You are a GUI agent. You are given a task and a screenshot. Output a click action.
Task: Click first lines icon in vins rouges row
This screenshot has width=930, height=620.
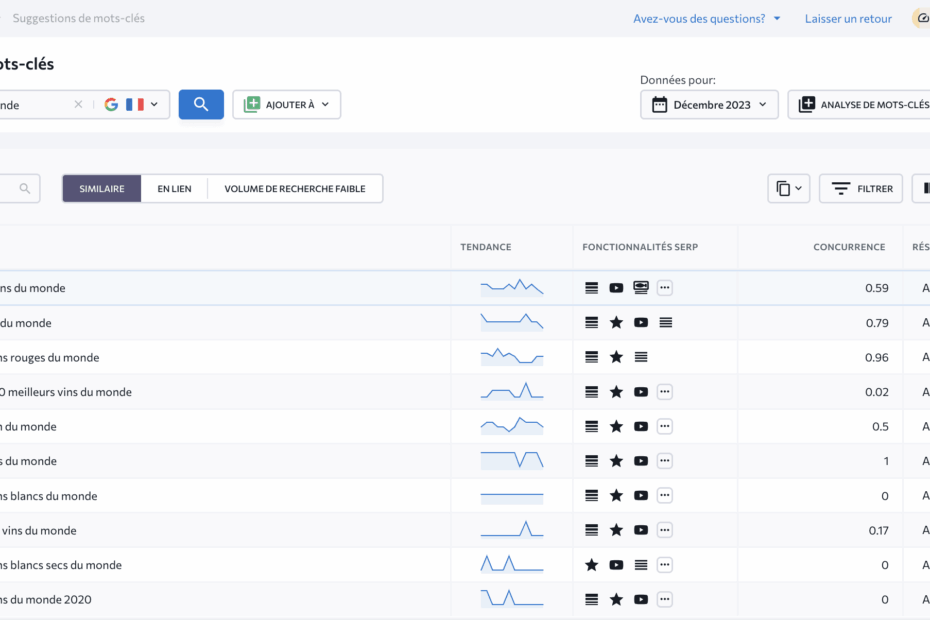tap(591, 357)
